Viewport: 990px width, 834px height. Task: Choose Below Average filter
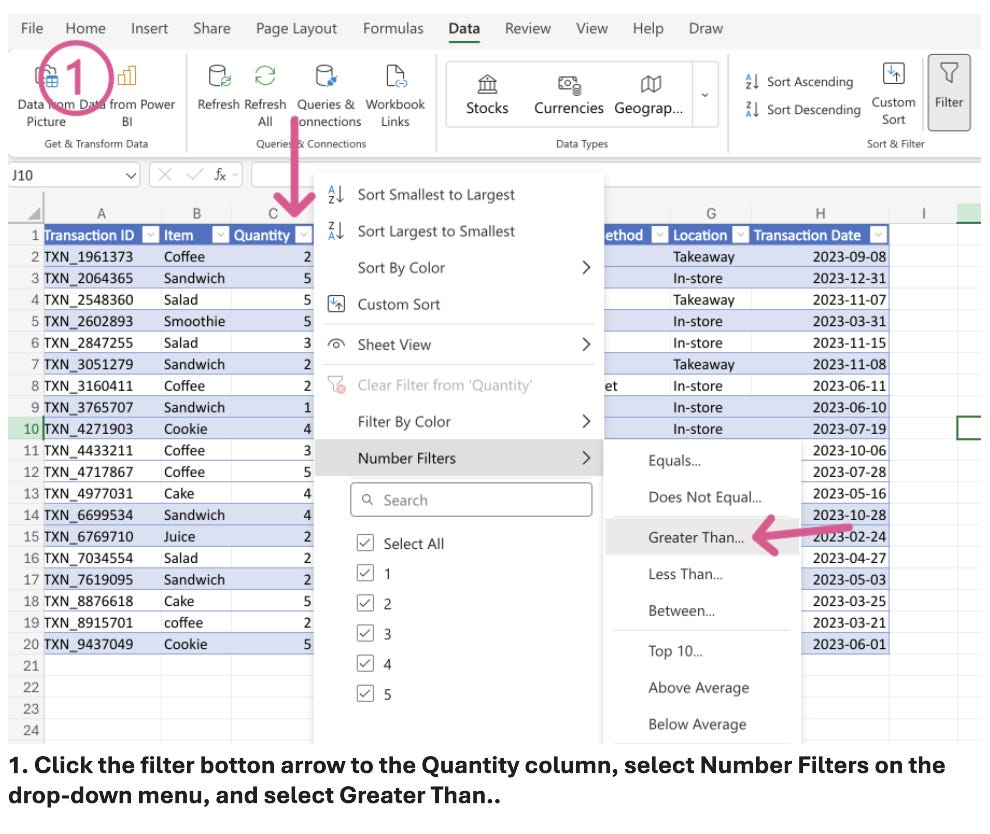(697, 724)
